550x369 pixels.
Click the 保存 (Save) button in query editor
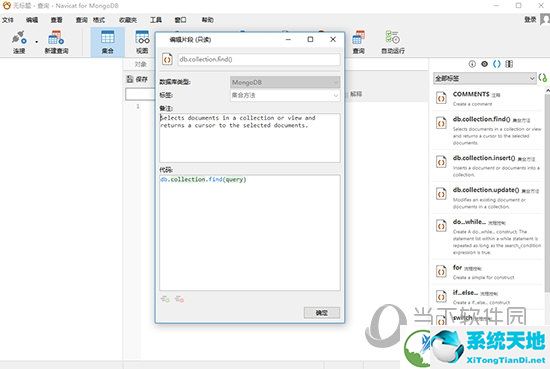click(x=137, y=79)
